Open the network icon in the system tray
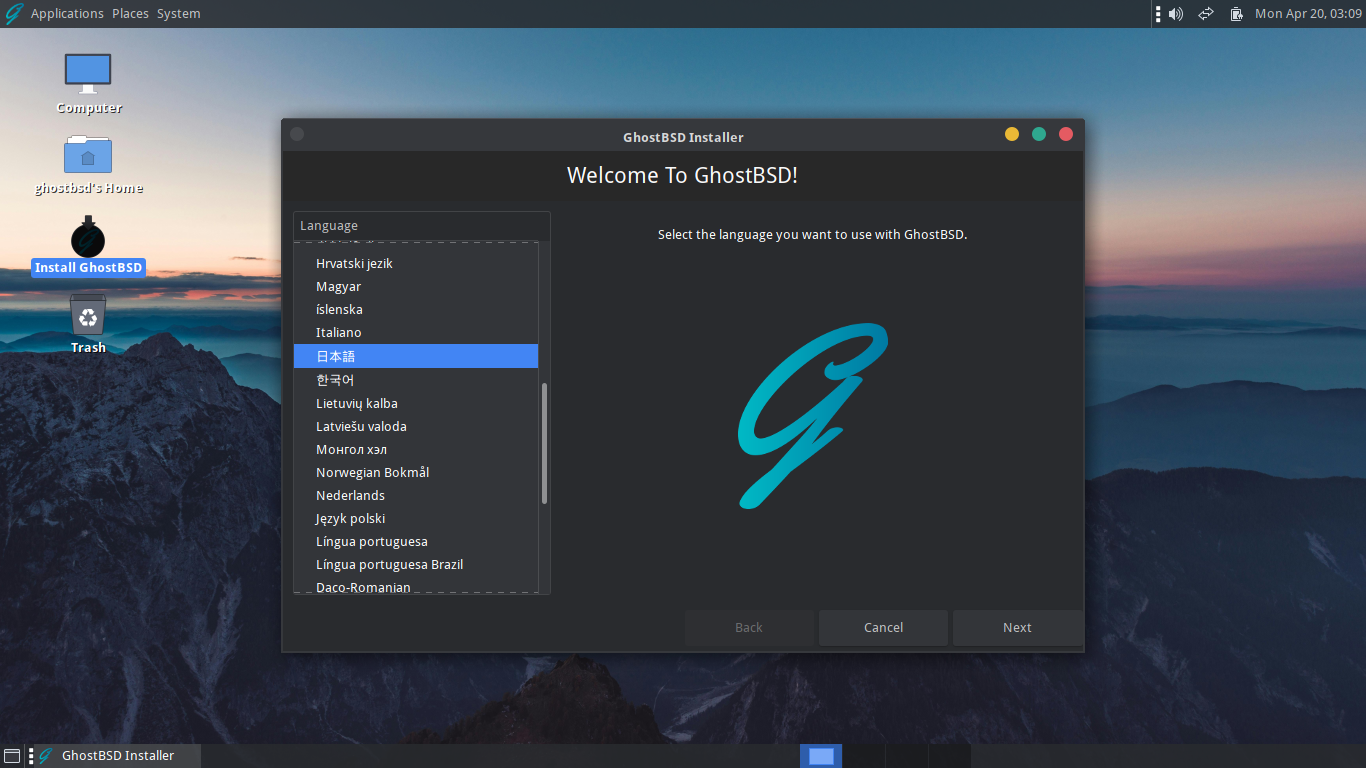The image size is (1366, 768). pyautogui.click(x=1205, y=13)
